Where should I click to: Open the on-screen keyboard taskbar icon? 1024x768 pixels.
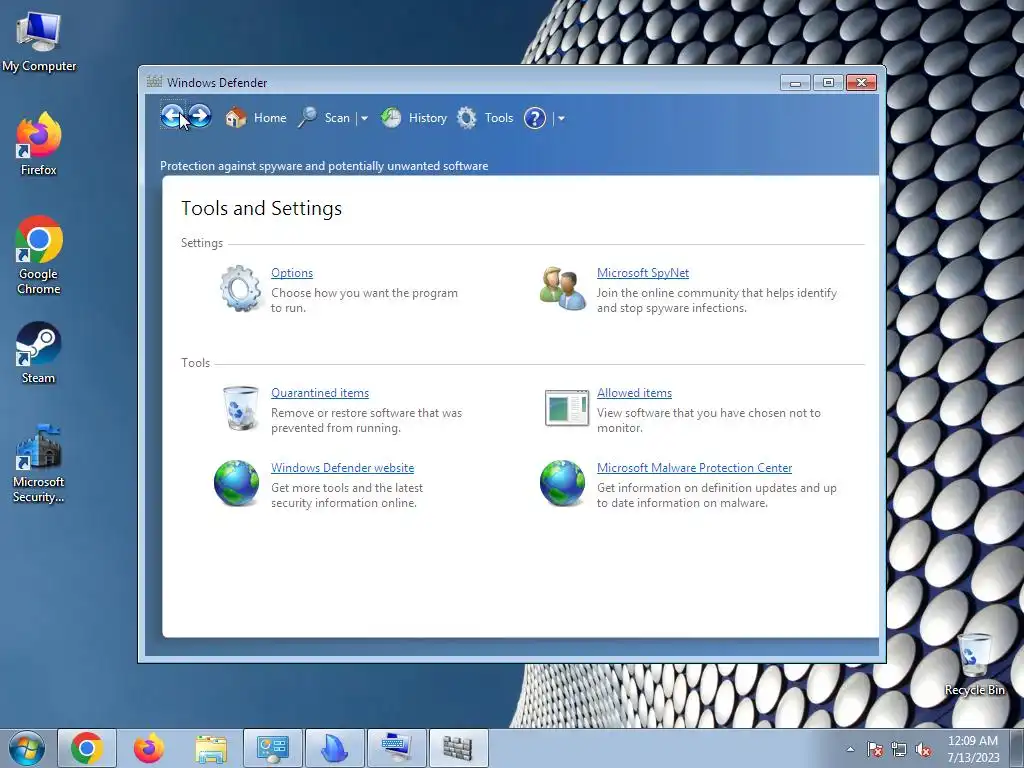[x=397, y=748]
